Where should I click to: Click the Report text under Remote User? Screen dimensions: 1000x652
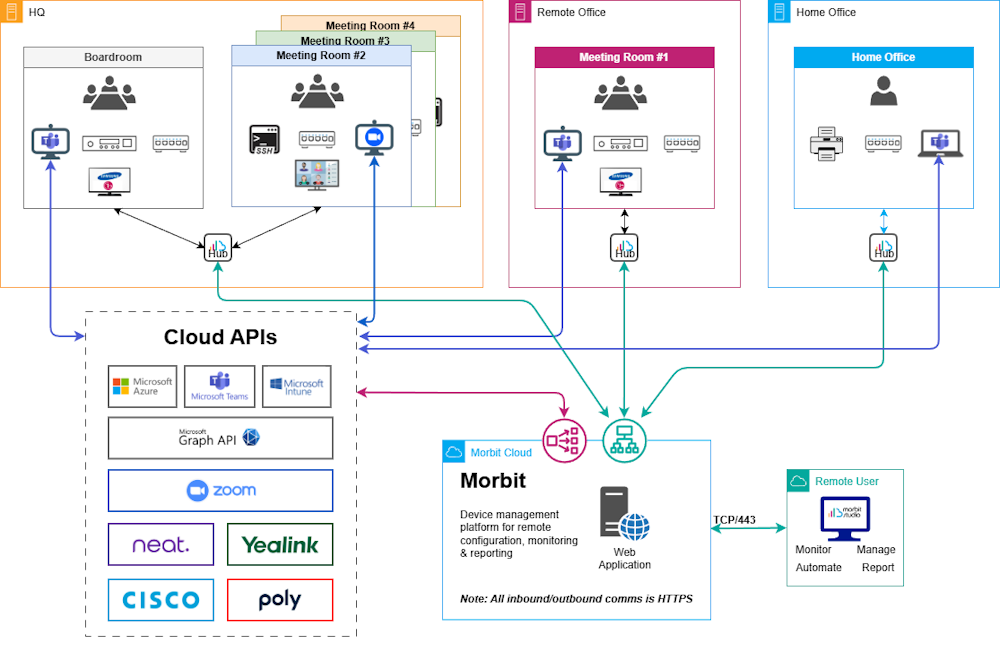[x=878, y=567]
